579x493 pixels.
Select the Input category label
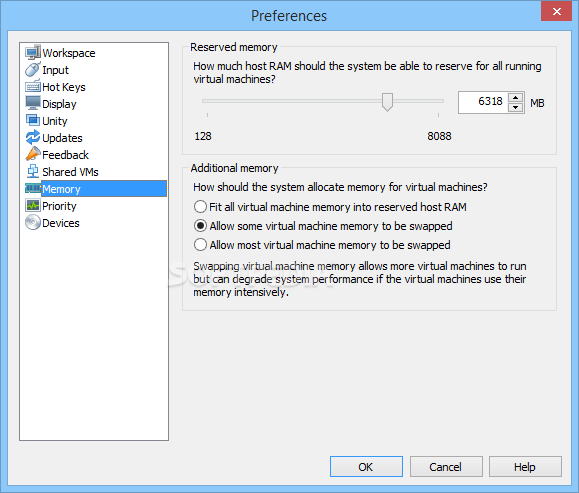coord(55,70)
